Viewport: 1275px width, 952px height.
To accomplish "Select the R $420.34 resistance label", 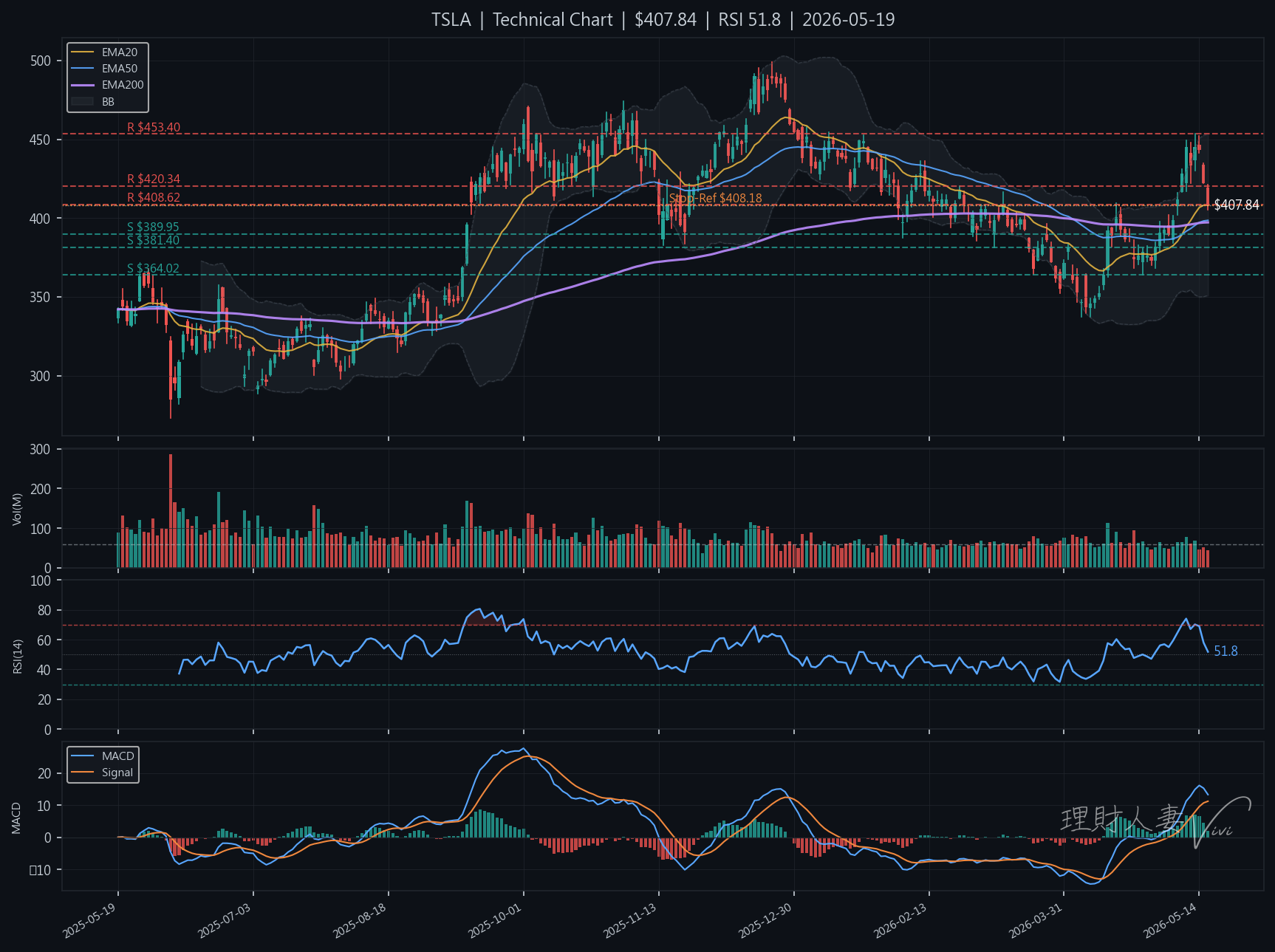I will click(154, 179).
